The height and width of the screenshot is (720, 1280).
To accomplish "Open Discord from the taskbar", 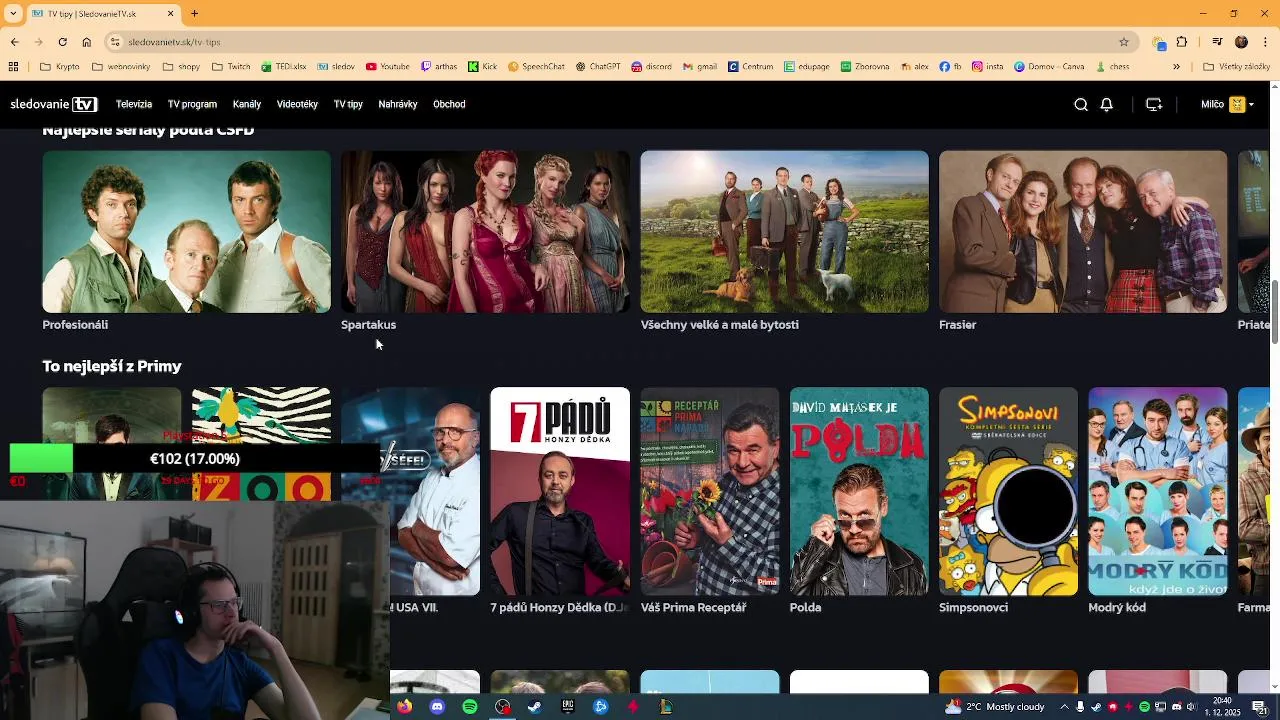I will [x=437, y=707].
